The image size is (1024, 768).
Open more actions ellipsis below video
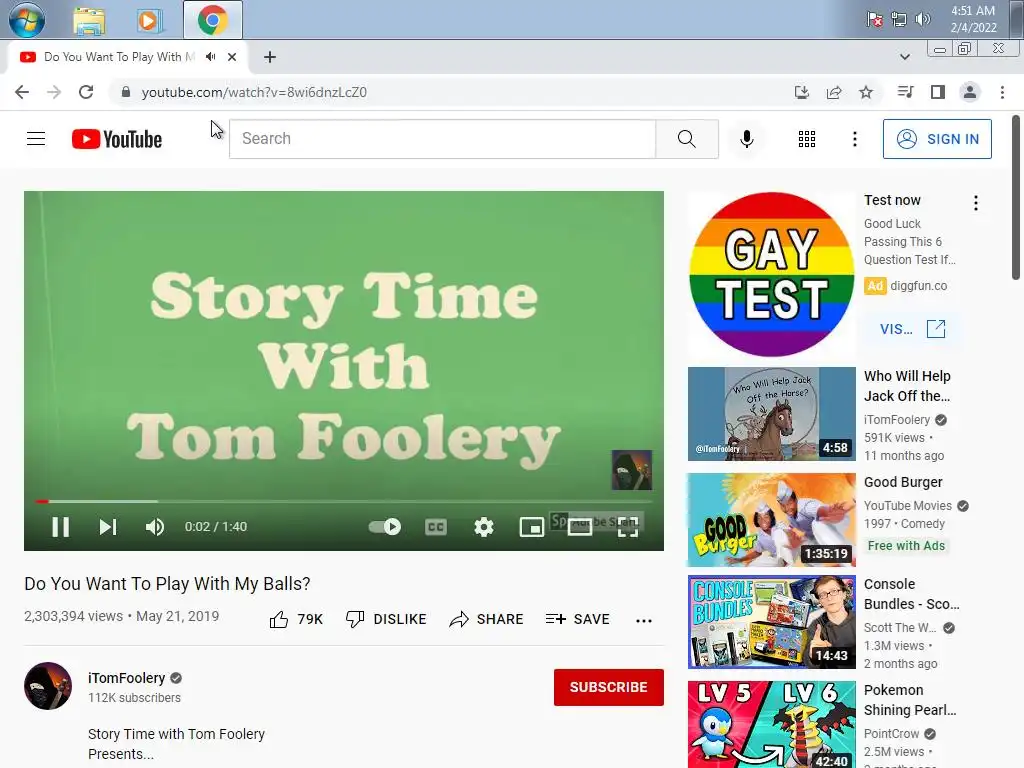(x=644, y=620)
